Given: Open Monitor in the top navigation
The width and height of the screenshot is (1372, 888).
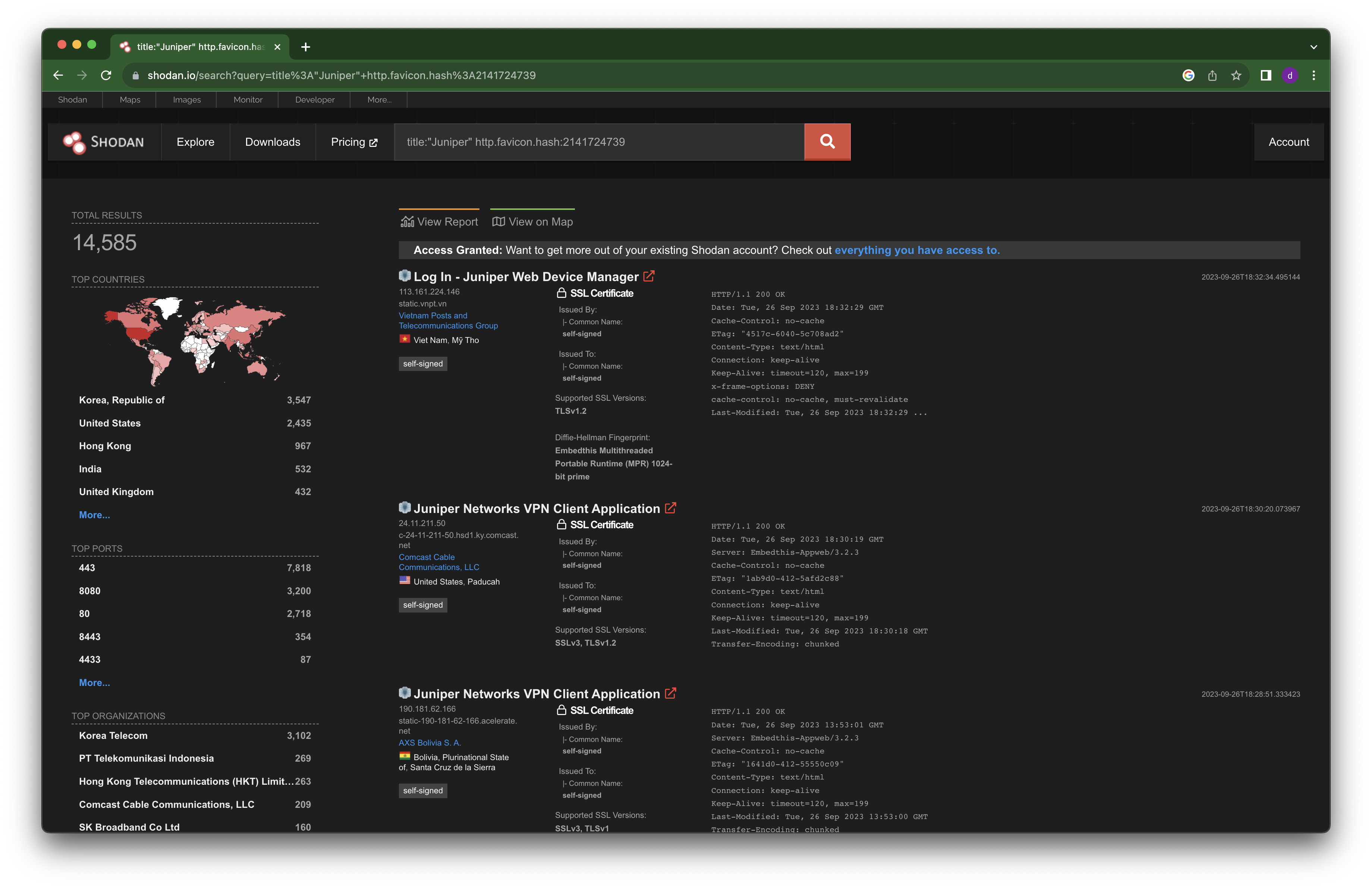Looking at the screenshot, I should pos(248,100).
